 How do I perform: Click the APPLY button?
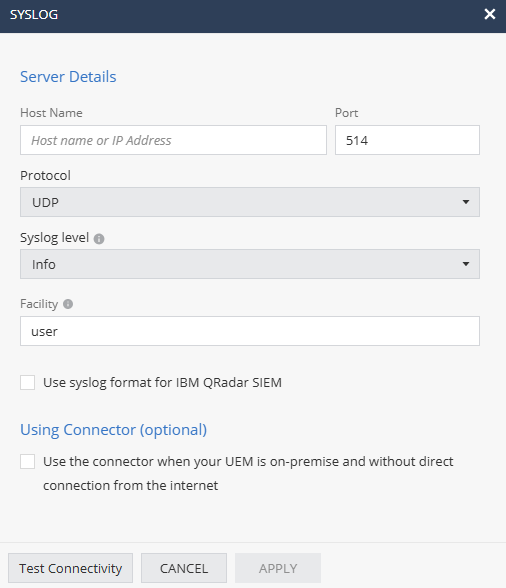pyautogui.click(x=278, y=568)
